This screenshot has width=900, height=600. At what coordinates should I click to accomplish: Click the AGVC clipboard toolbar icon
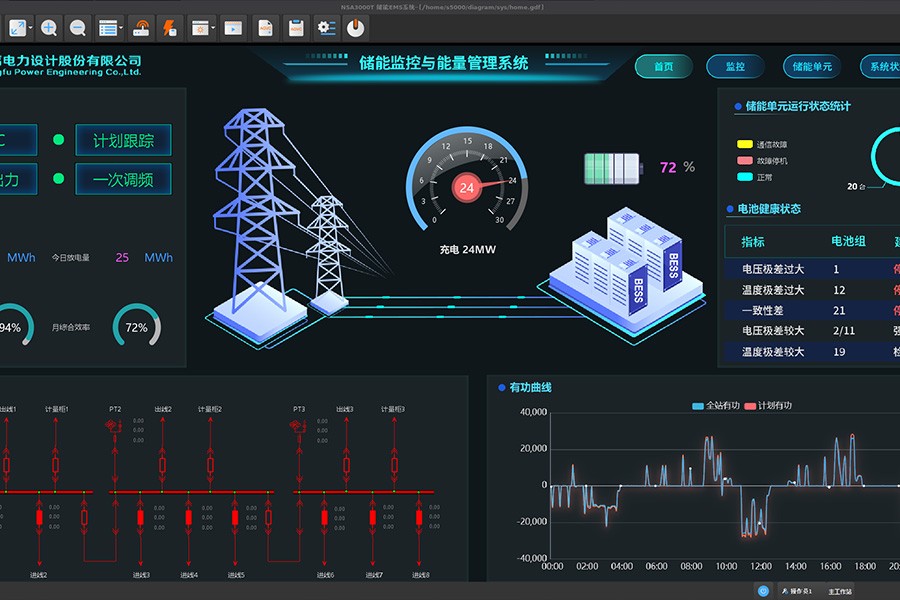295,27
